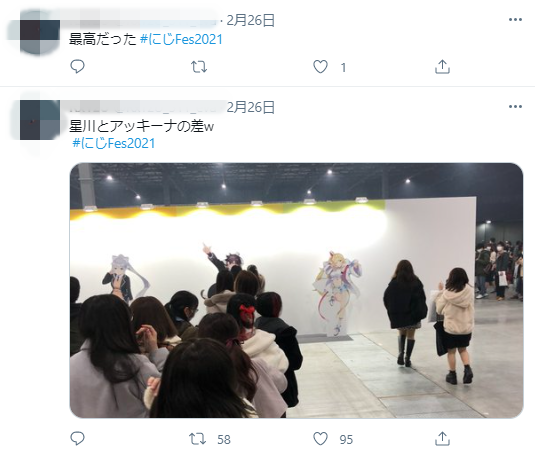Image resolution: width=535 pixels, height=456 pixels.
Task: Open more options for first tweet
Action: click(515, 20)
